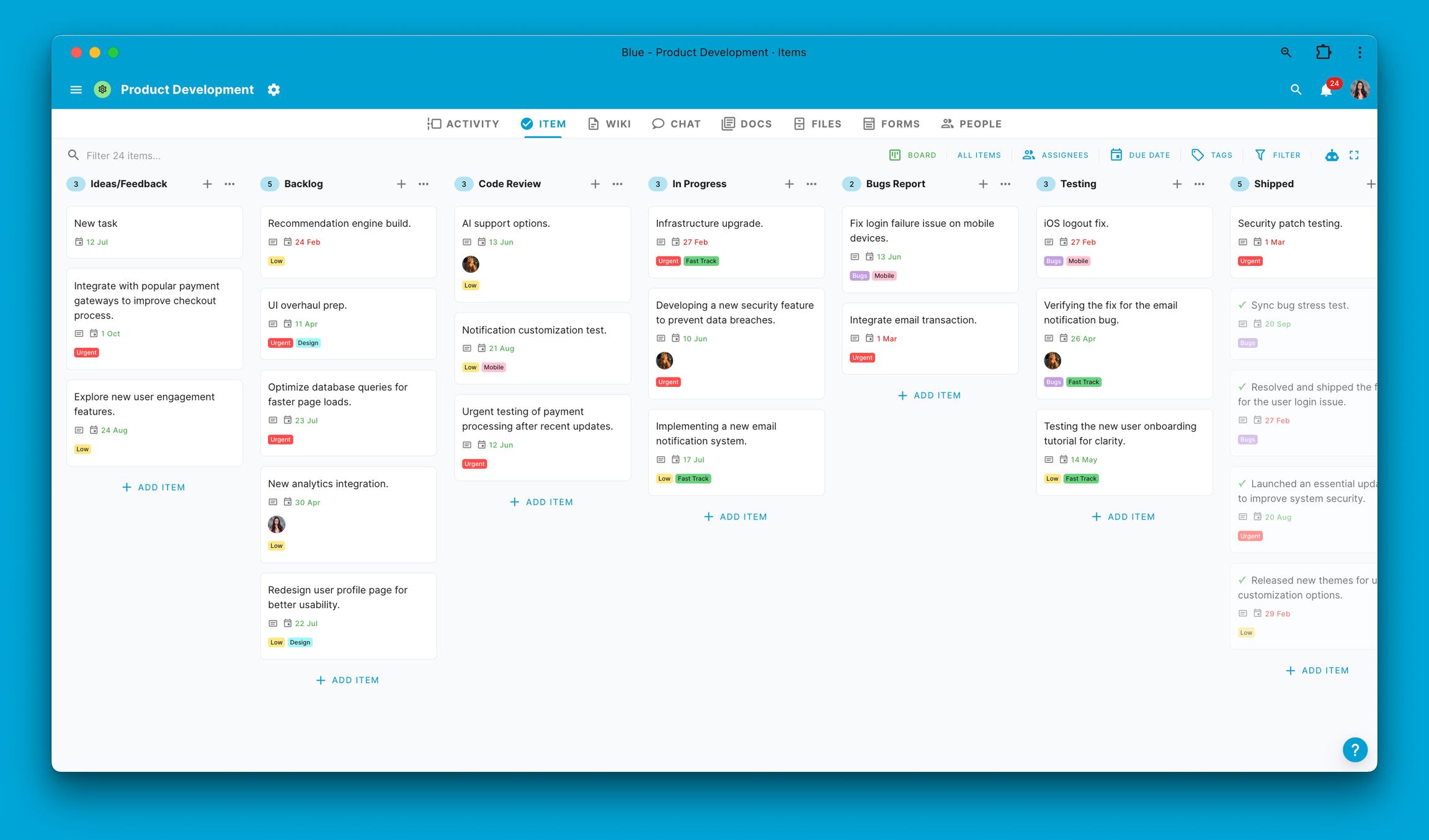The image size is (1429, 840).
Task: Add new item plus in Backlog header
Action: [401, 184]
